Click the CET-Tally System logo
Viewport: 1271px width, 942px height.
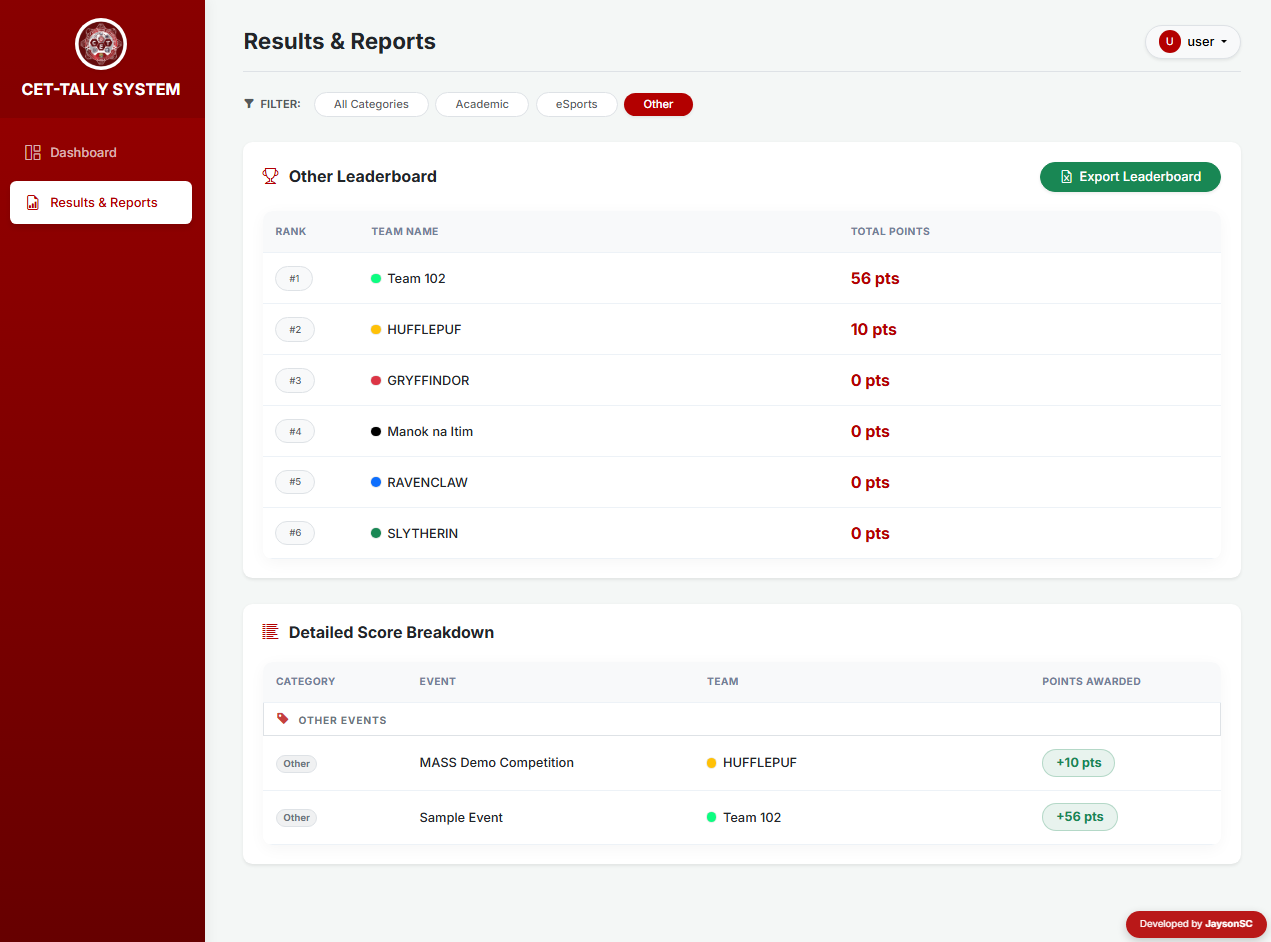(100, 44)
